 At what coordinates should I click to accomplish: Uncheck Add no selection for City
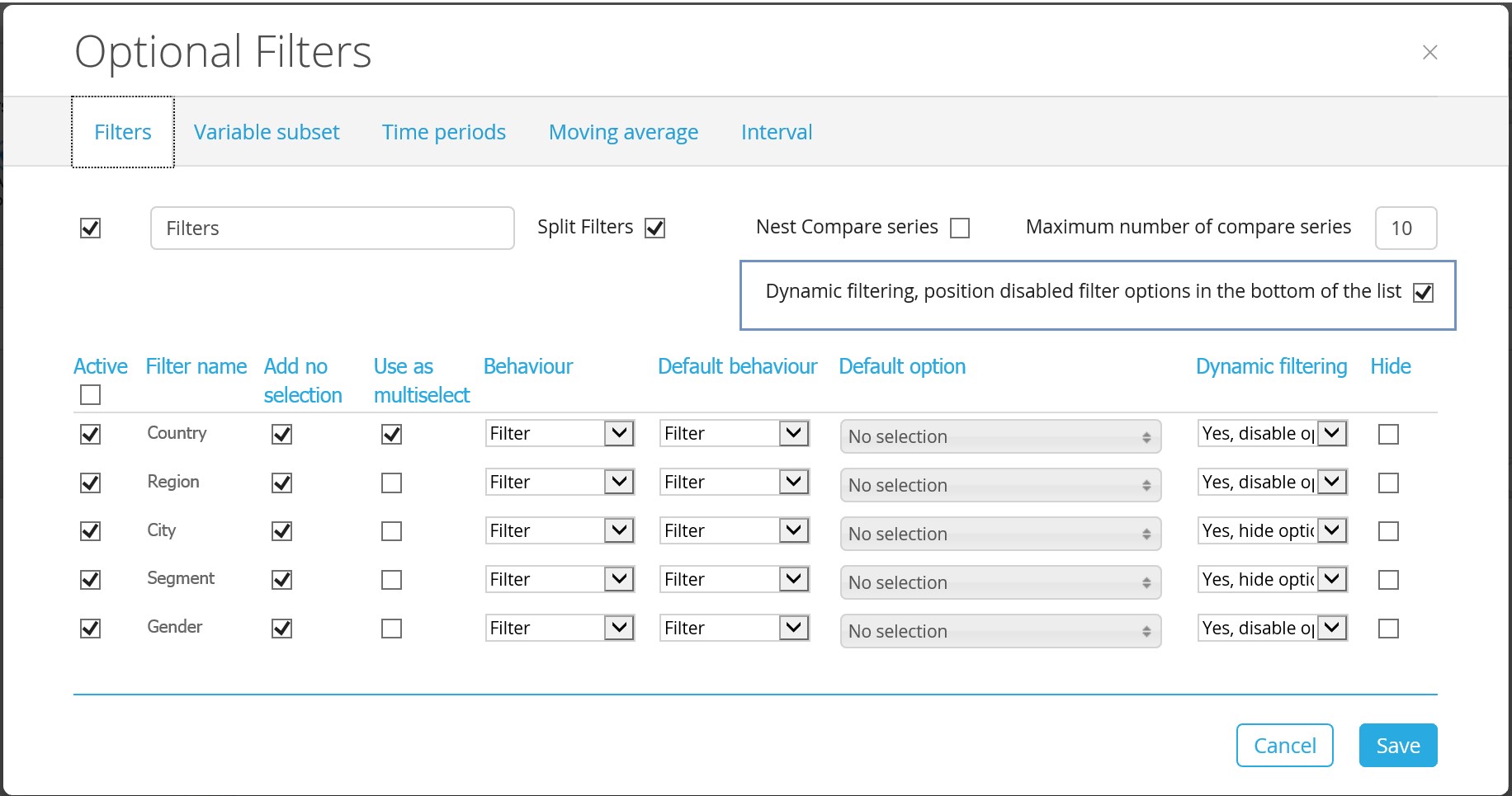tap(282, 532)
